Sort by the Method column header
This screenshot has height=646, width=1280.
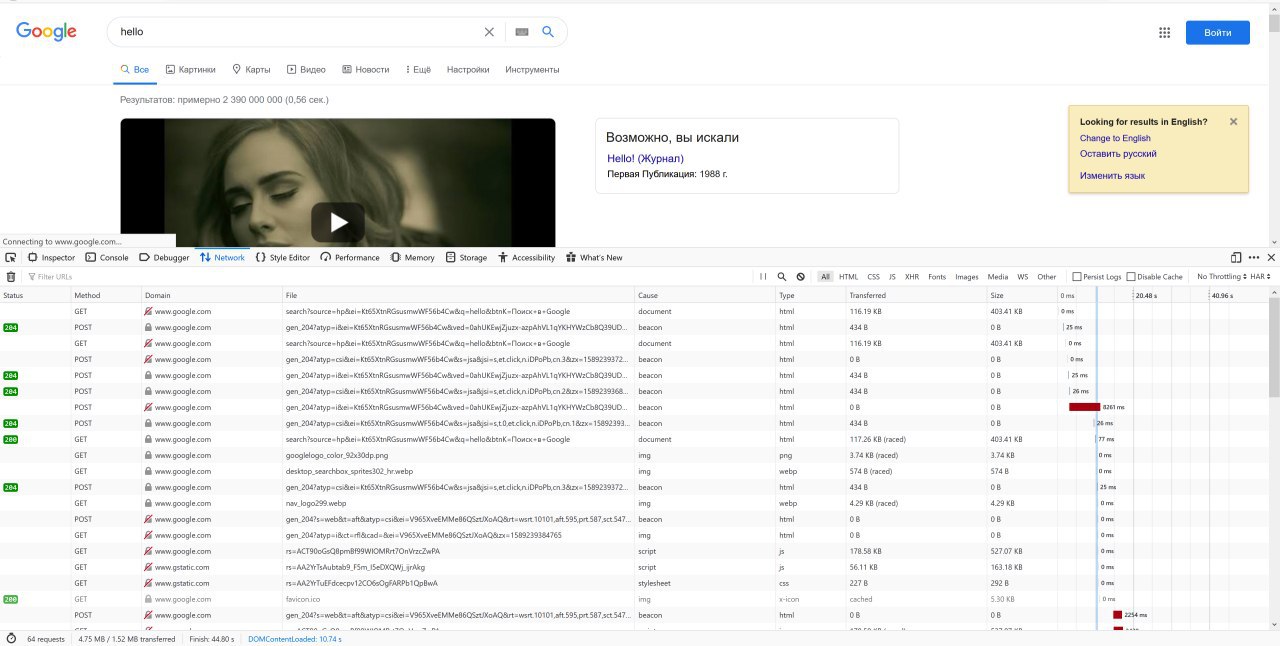tap(106, 295)
